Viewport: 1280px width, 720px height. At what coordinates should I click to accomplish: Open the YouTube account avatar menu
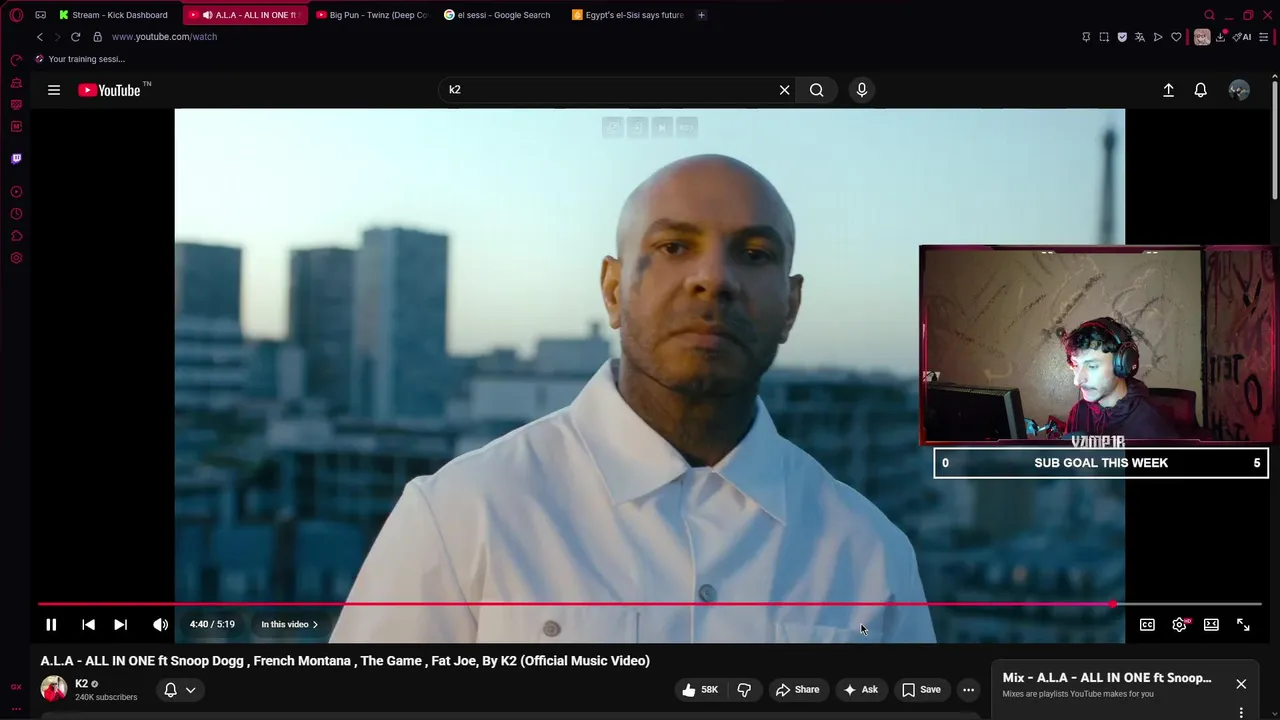1239,90
